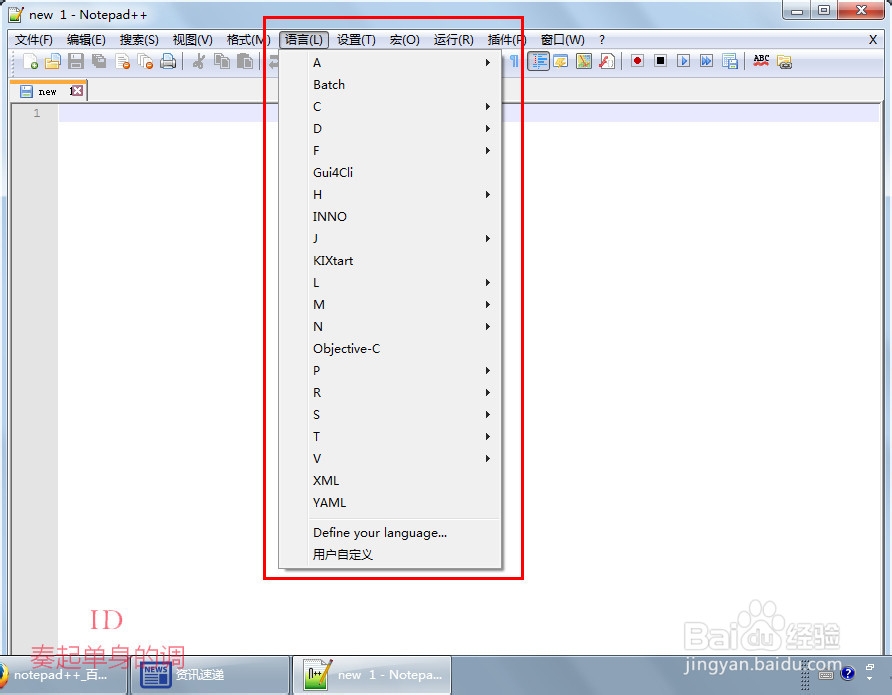Open the 编辑(E) menu
The image size is (892, 695).
pos(86,40)
